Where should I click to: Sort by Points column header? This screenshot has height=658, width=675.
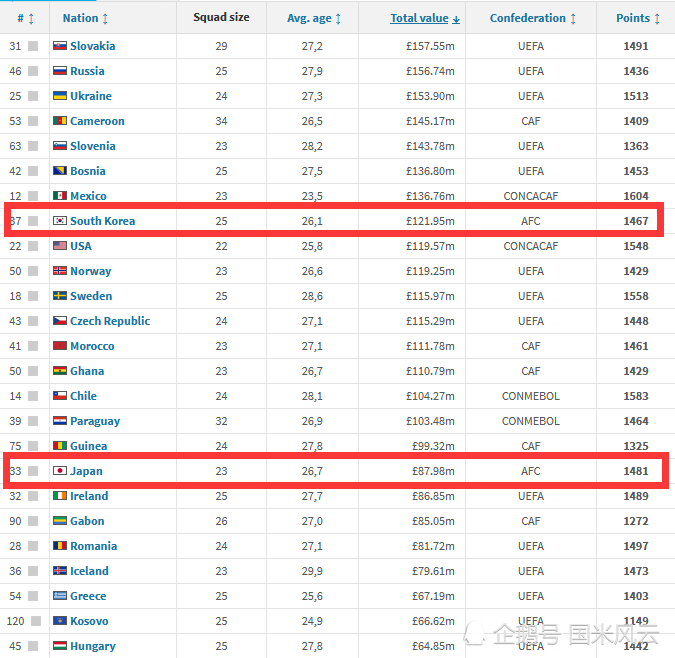coord(638,18)
